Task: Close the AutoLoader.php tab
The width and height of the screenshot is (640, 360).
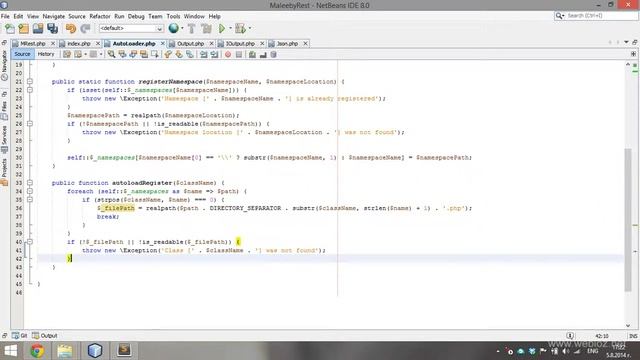Action: (x=162, y=43)
